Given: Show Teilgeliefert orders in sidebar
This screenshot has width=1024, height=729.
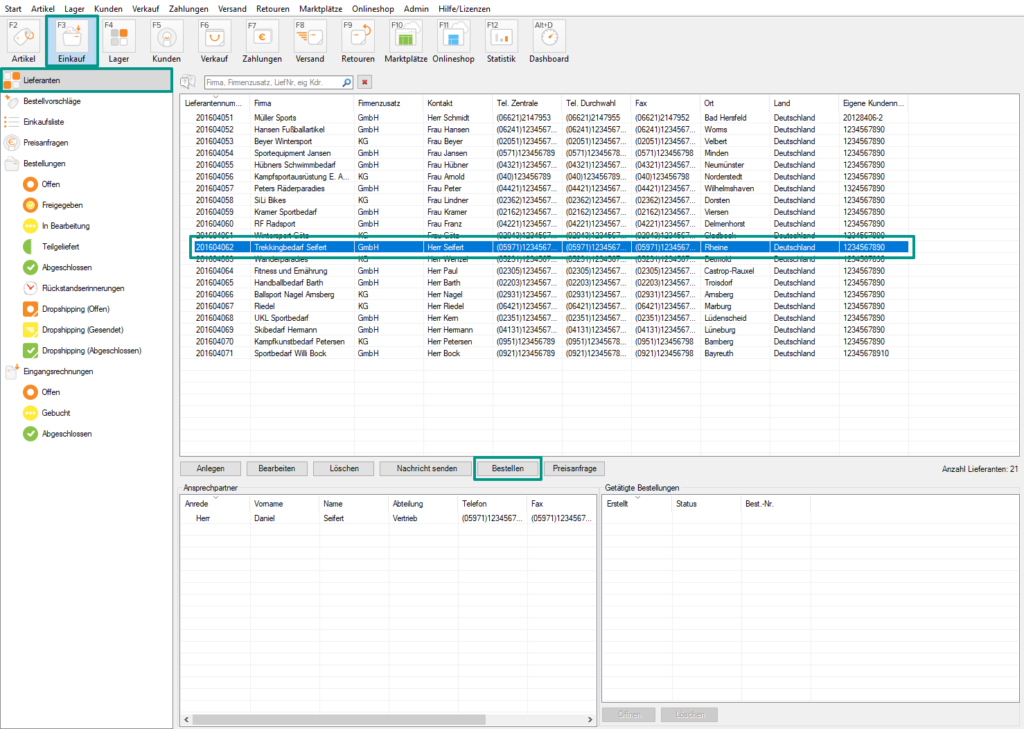Looking at the screenshot, I should click(x=61, y=246).
